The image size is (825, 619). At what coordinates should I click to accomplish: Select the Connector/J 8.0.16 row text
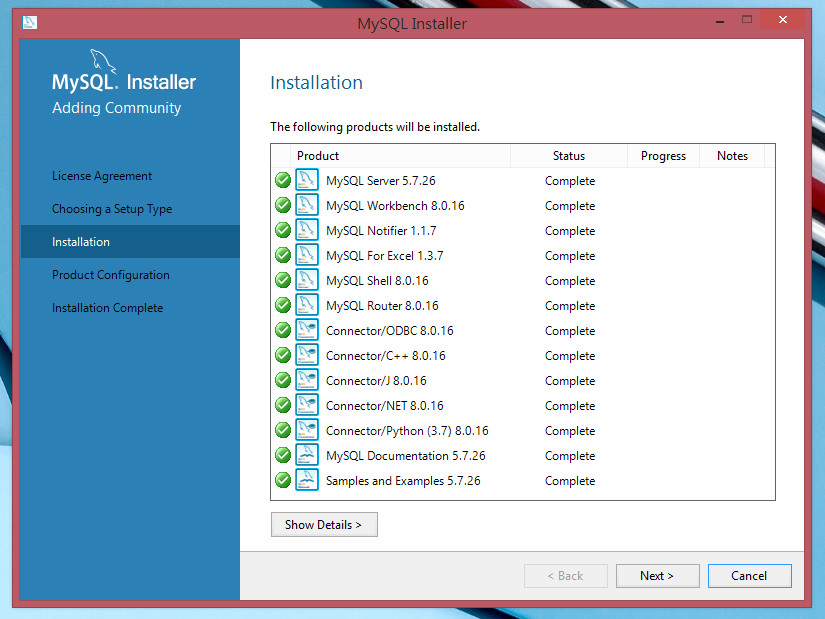(376, 381)
